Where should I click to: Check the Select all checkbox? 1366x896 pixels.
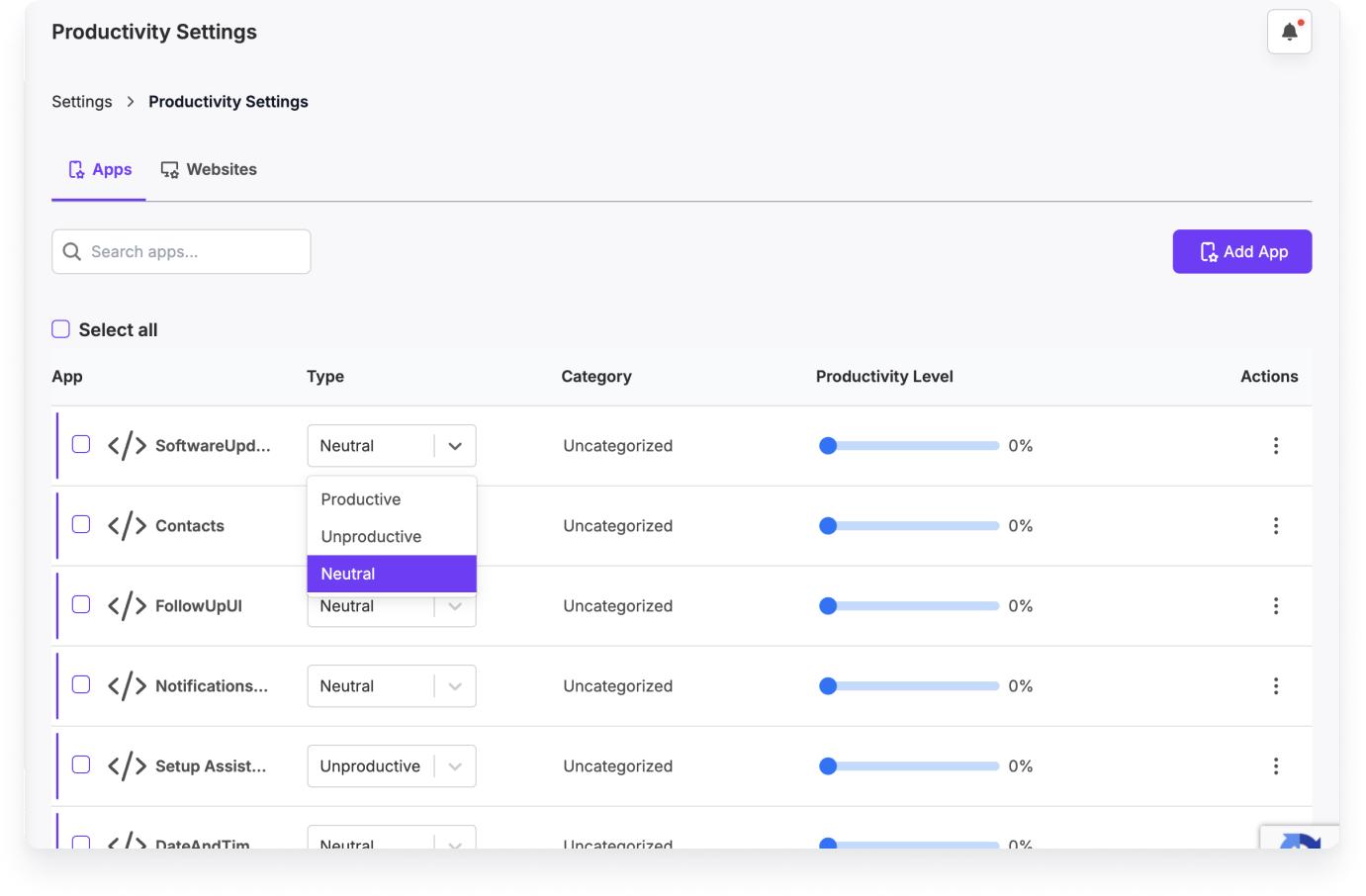(61, 329)
